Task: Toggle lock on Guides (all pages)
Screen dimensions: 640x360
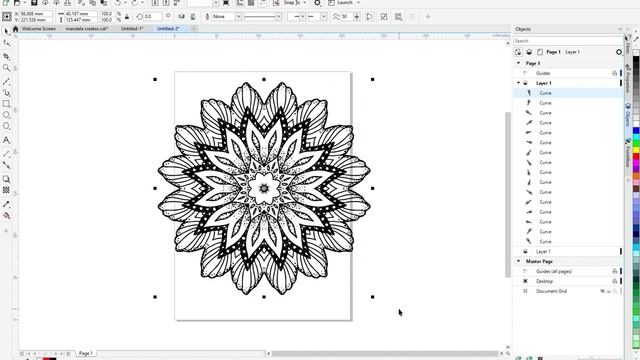Action: pyautogui.click(x=614, y=271)
